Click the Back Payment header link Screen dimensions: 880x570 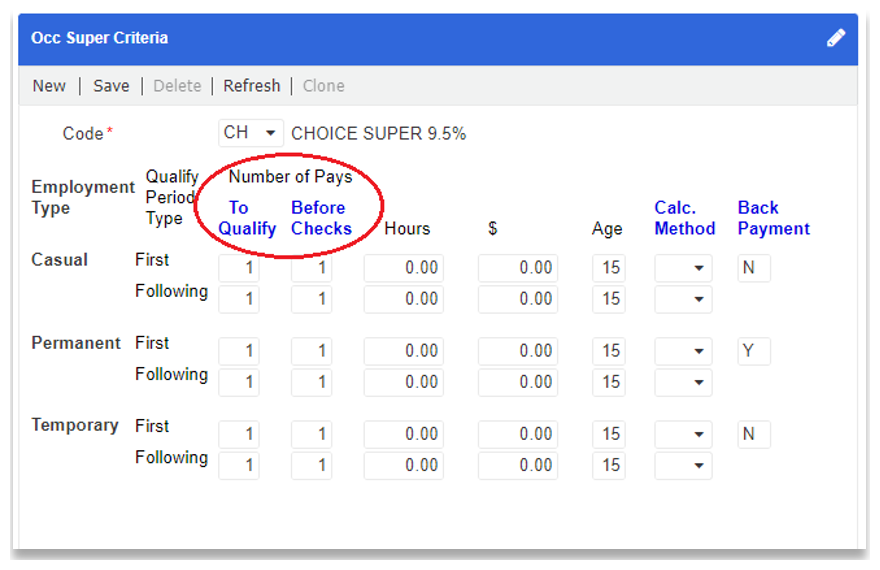pos(773,218)
